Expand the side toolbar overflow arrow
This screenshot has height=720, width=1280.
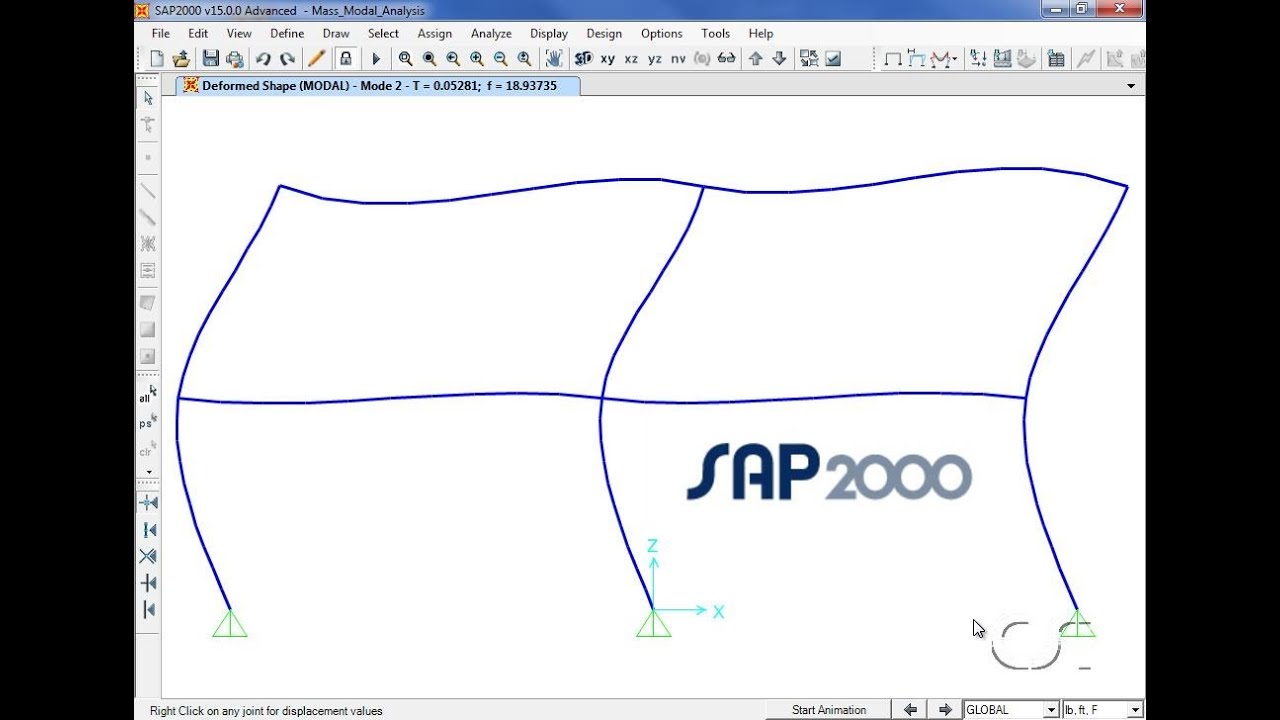pos(149,472)
